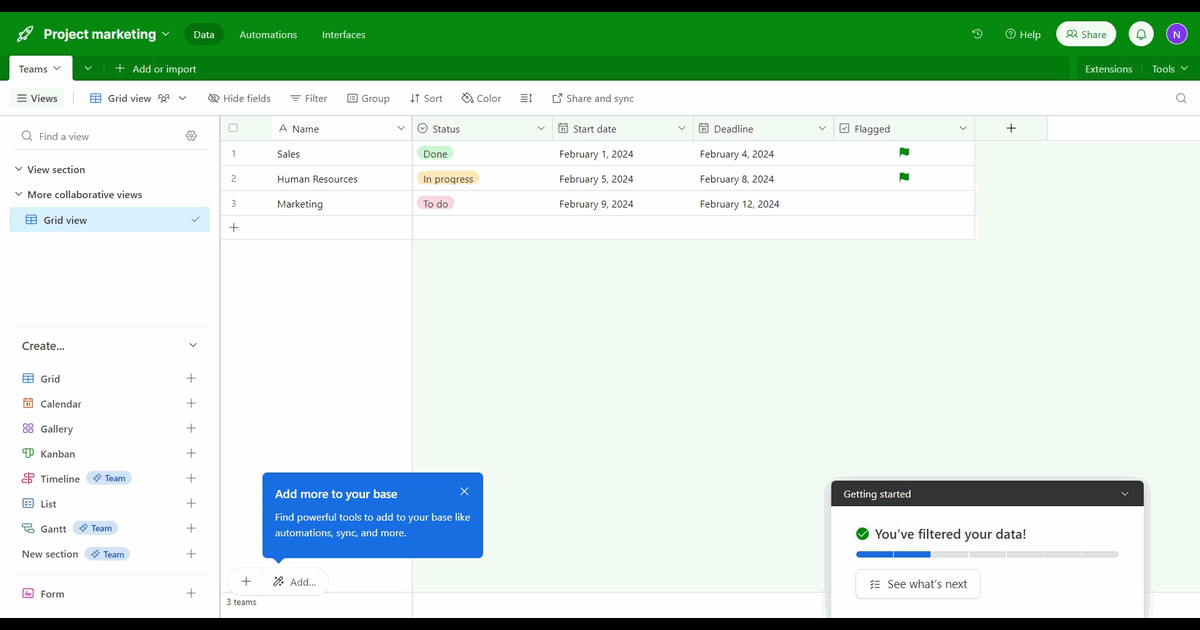Collapse the View section
The height and width of the screenshot is (630, 1200).
point(18,170)
